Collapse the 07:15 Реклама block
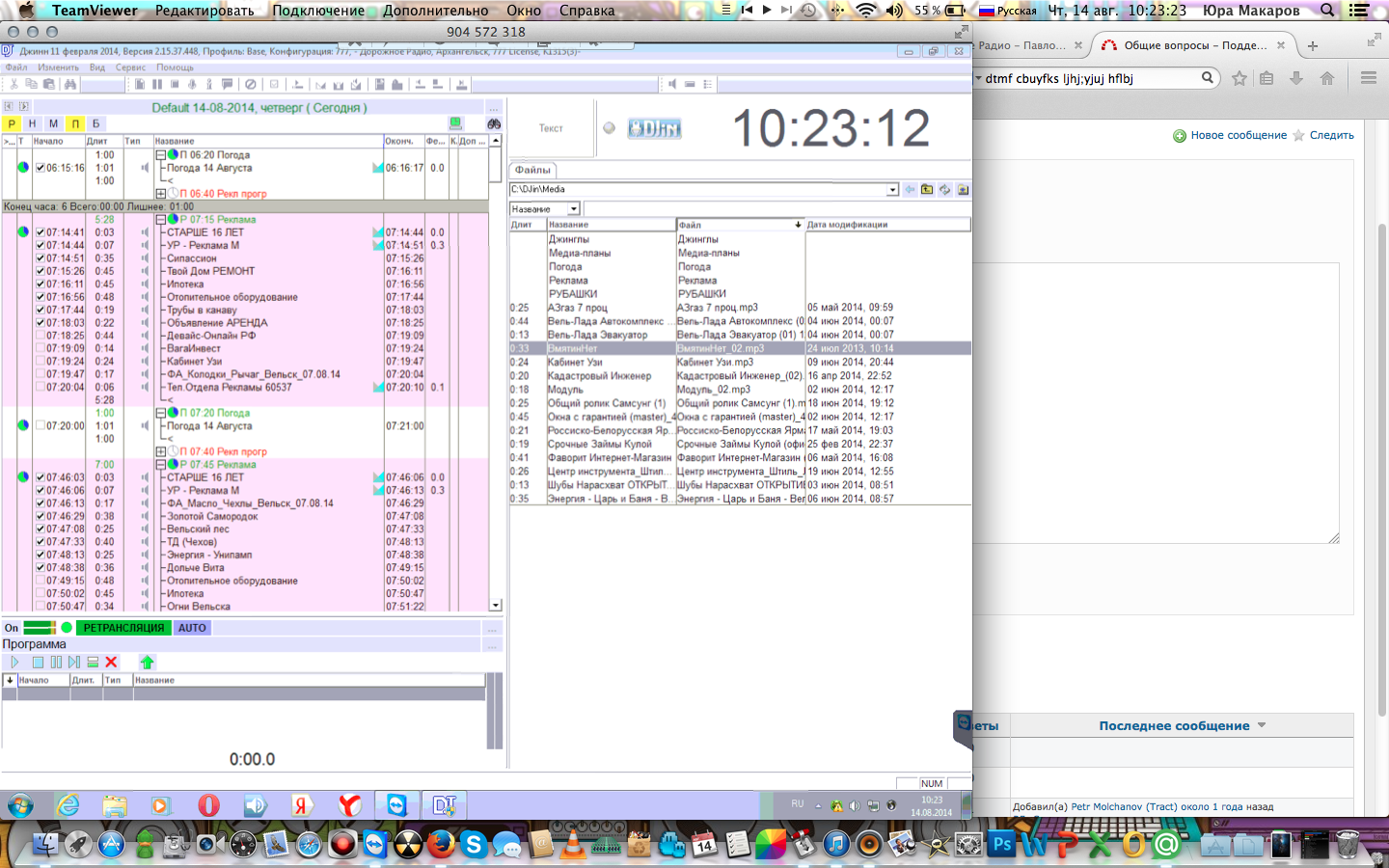Screen dimensions: 1389x868 (161, 219)
